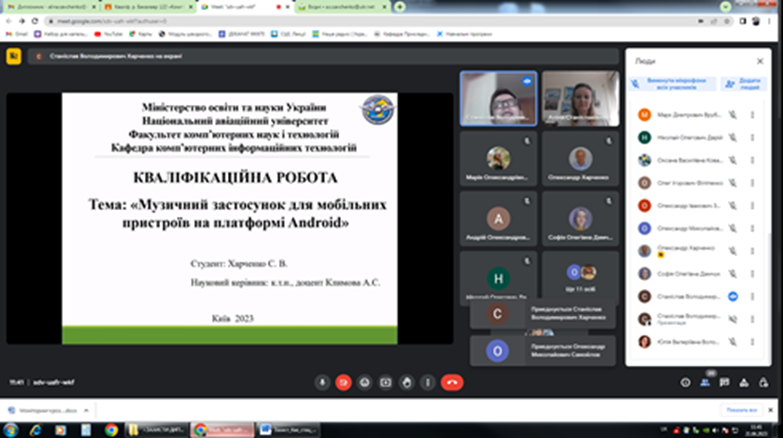
Task: Open more actions for Олександр Харченко in list
Action: pos(752,251)
